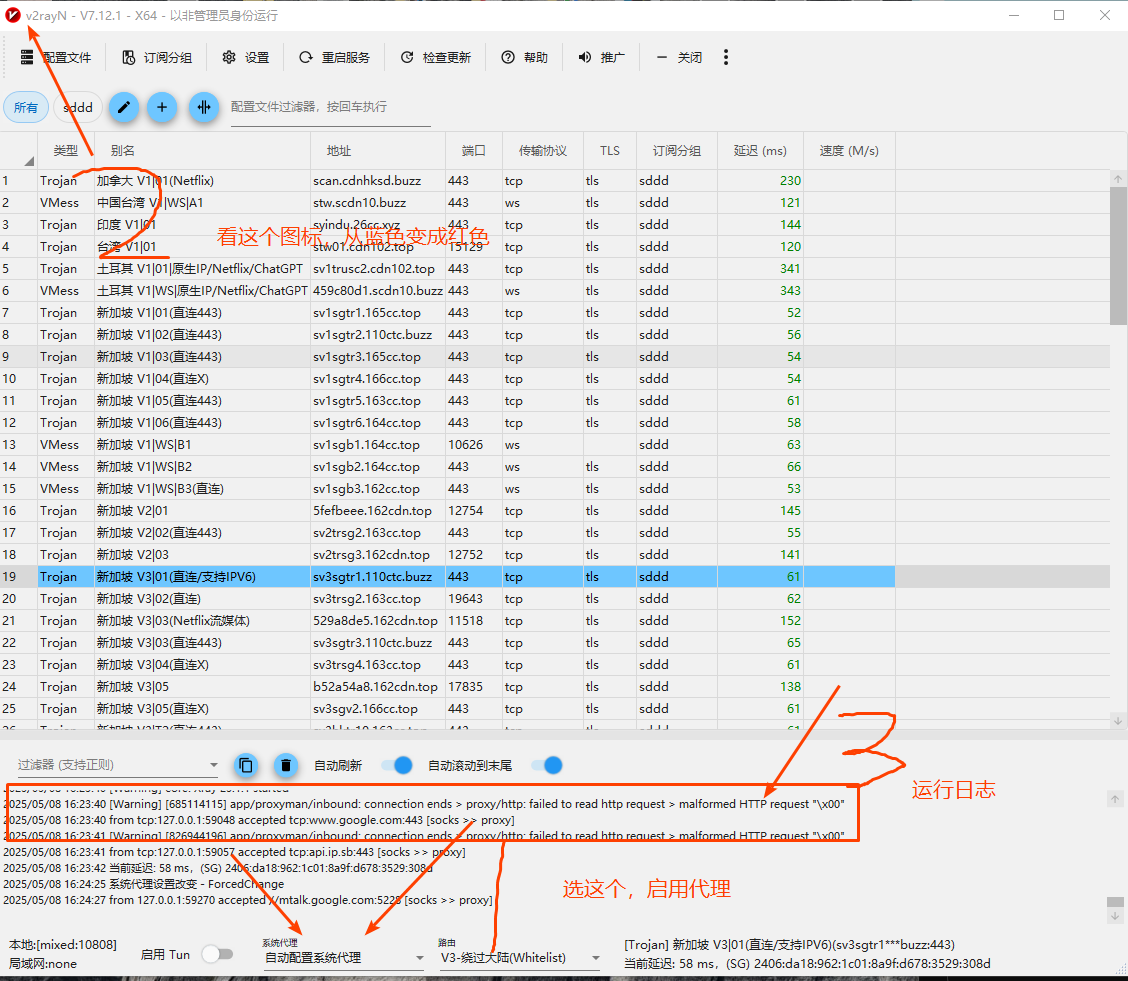Sort by the TLS column header
The width and height of the screenshot is (1128, 981).
609,151
